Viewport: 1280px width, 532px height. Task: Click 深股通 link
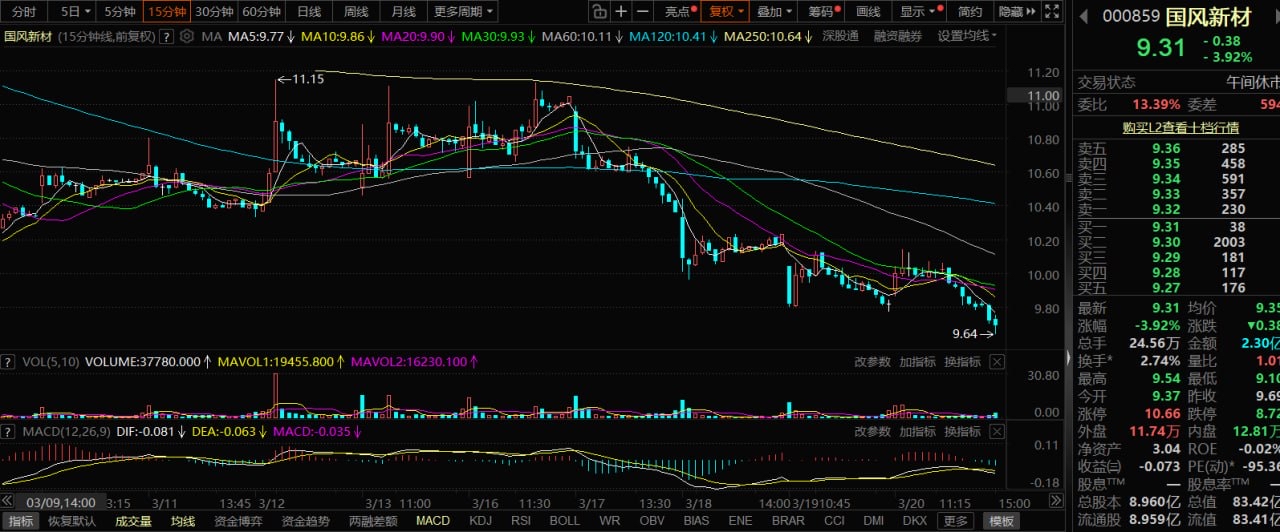[x=840, y=36]
